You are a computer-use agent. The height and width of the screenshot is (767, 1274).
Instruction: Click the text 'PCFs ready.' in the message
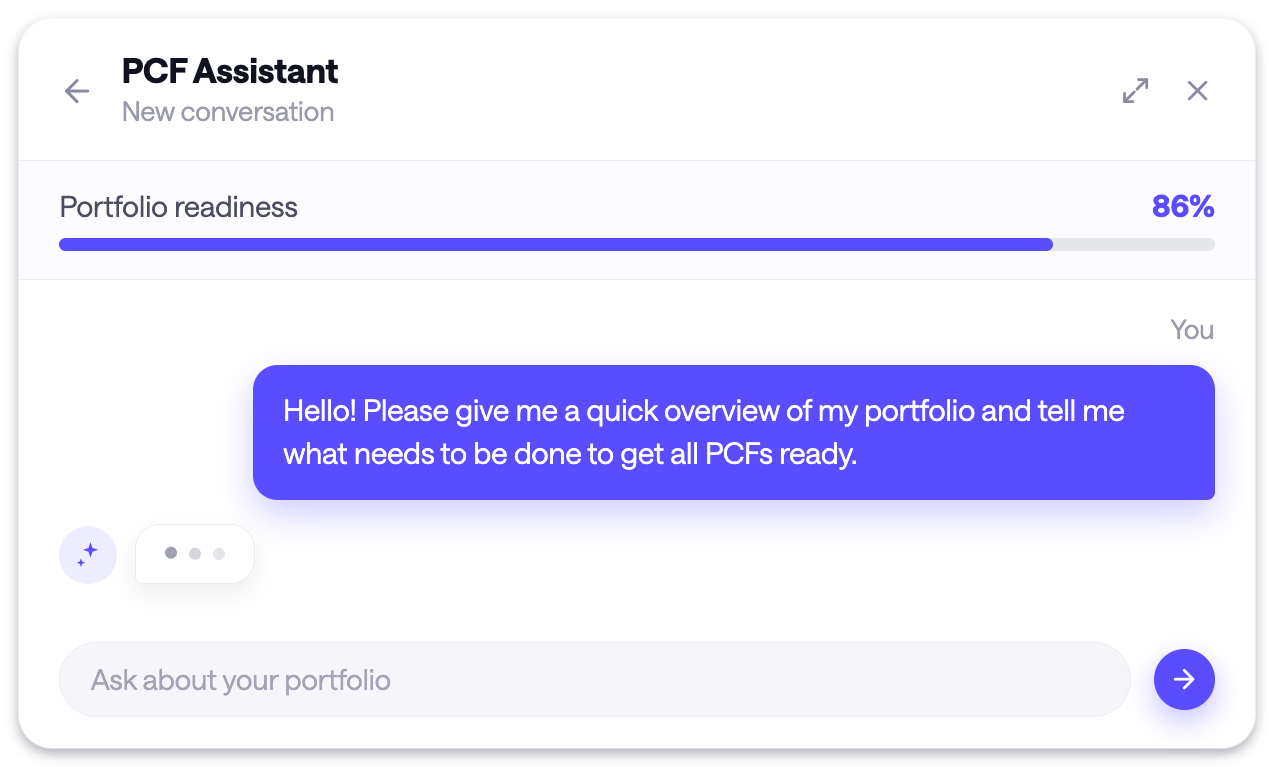click(x=781, y=454)
